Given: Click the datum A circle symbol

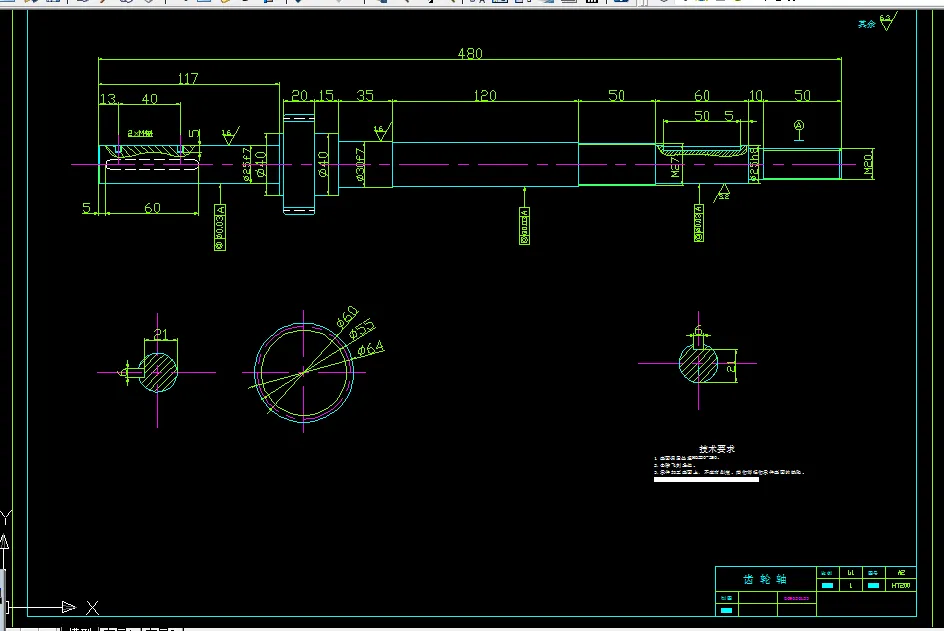Looking at the screenshot, I should tap(799, 126).
